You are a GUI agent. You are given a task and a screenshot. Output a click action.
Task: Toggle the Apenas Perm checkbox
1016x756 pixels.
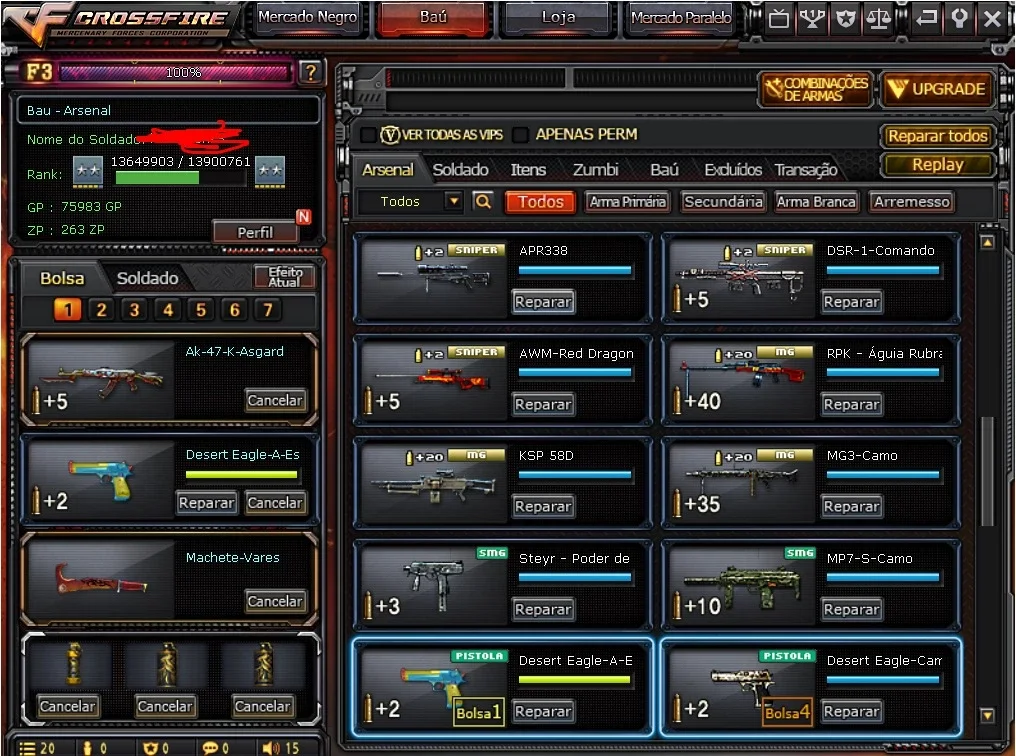click(520, 135)
